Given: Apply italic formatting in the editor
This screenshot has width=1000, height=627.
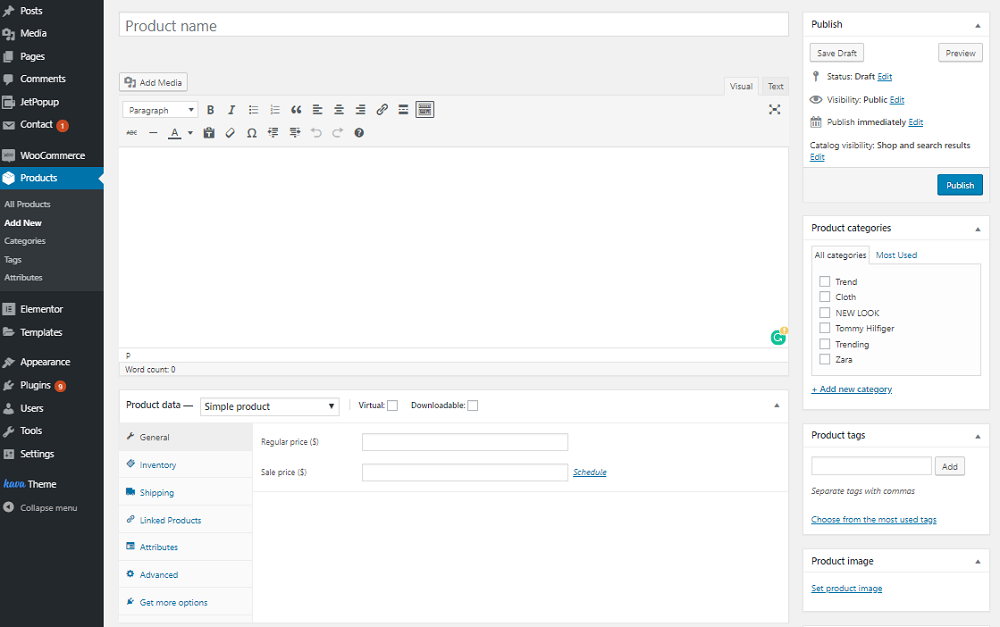Looking at the screenshot, I should point(231,110).
